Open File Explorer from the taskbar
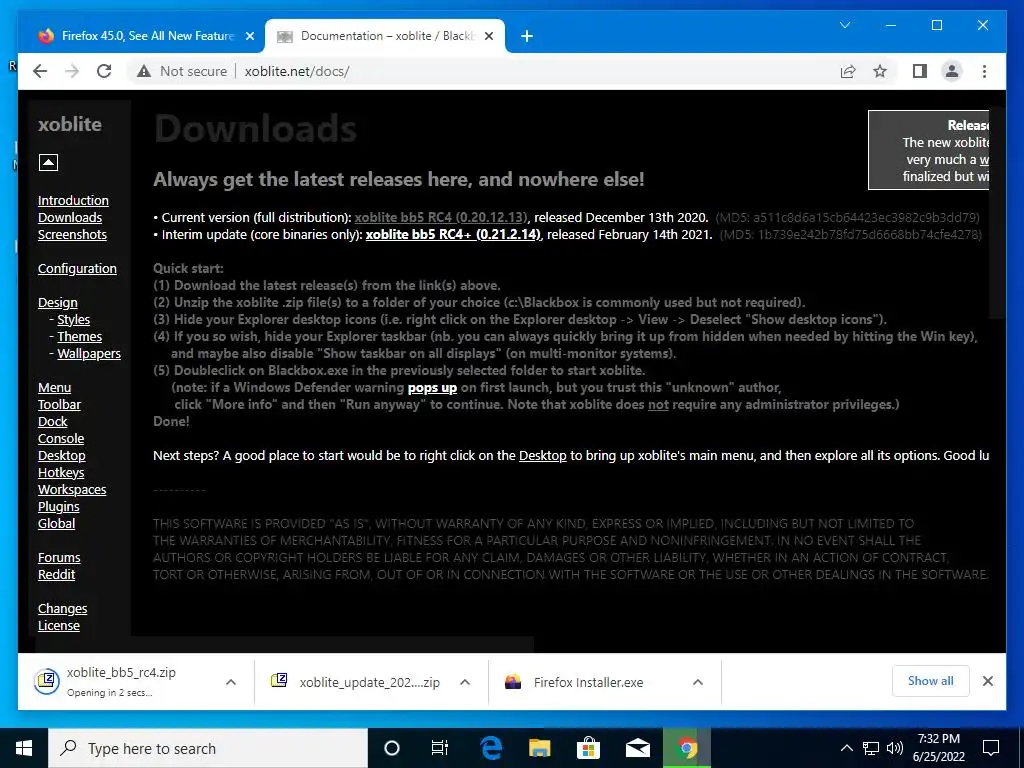This screenshot has width=1024, height=768. click(539, 748)
